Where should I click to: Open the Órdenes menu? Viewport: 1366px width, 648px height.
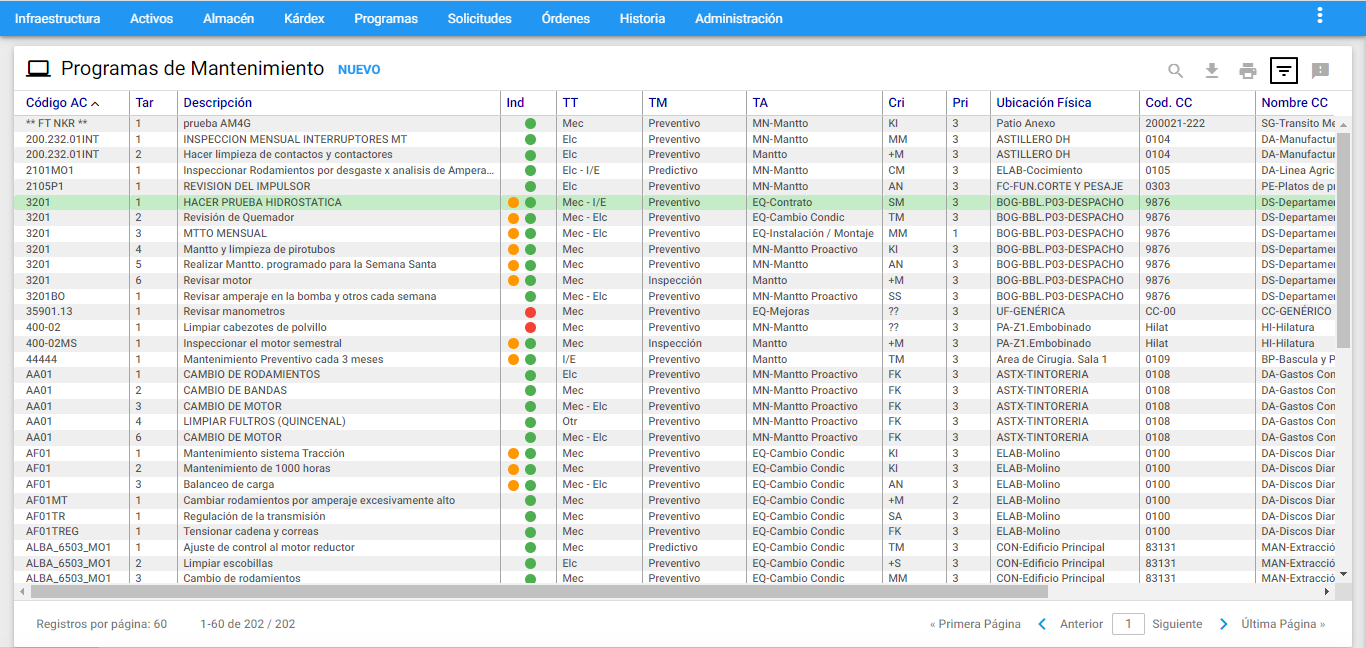tap(566, 18)
